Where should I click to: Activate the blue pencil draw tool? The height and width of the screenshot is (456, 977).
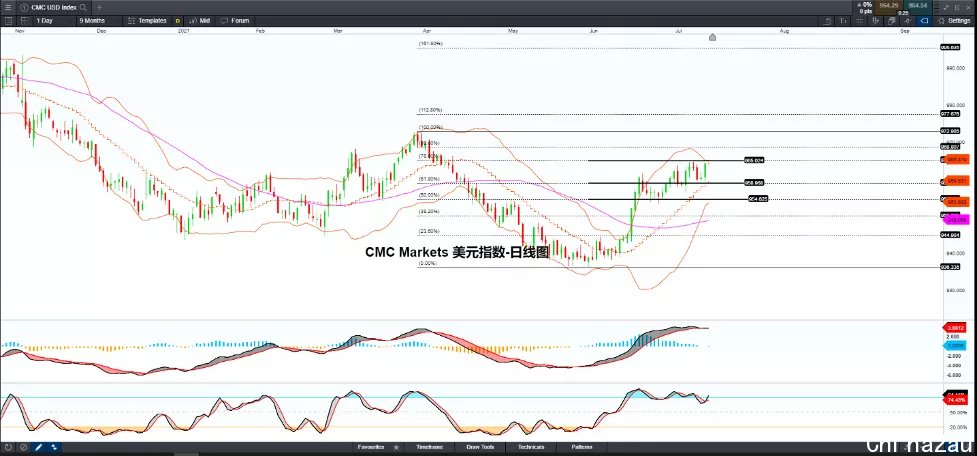(x=39, y=447)
